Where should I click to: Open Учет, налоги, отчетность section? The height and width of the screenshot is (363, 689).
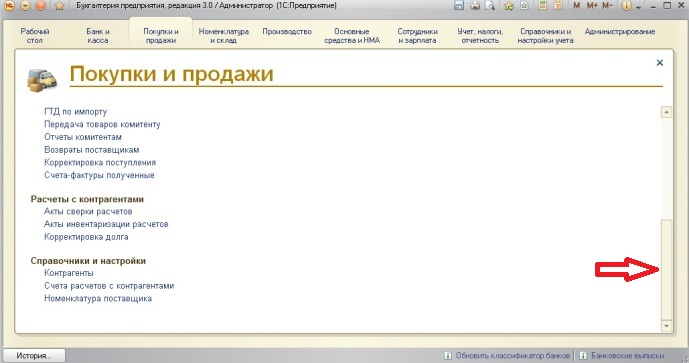(x=480, y=36)
